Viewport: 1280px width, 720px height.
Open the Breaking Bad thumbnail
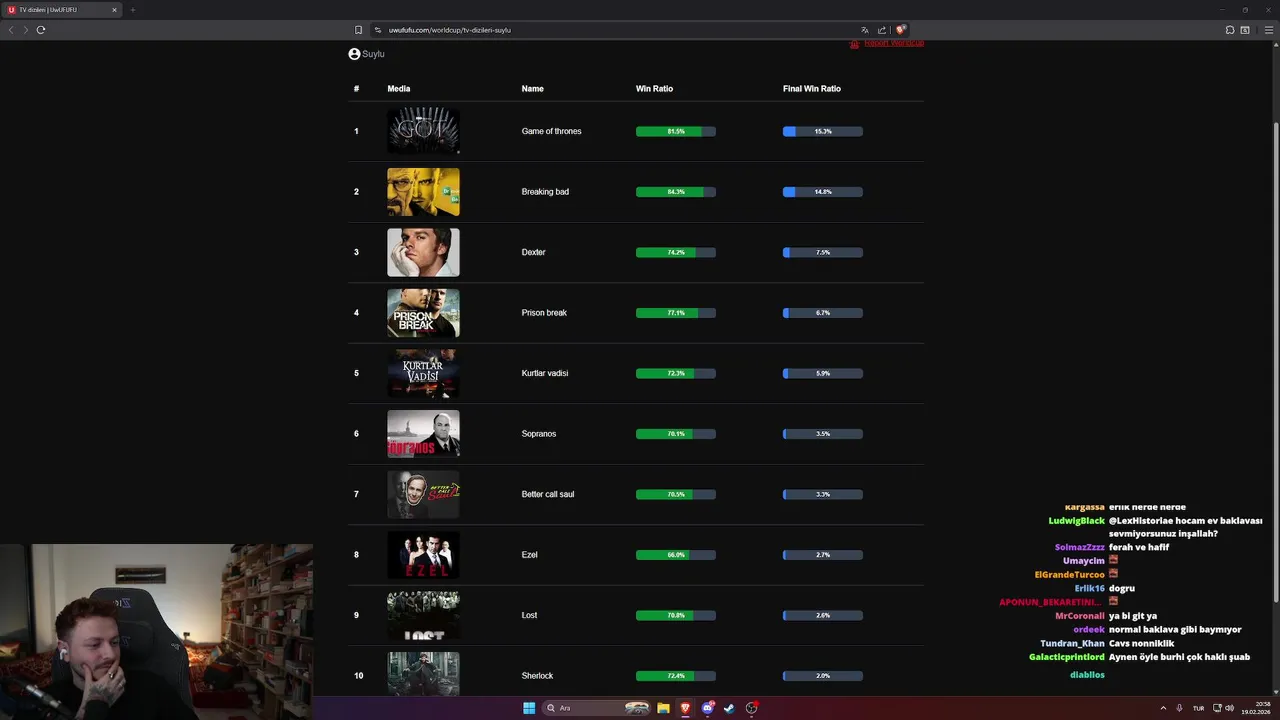(x=424, y=192)
